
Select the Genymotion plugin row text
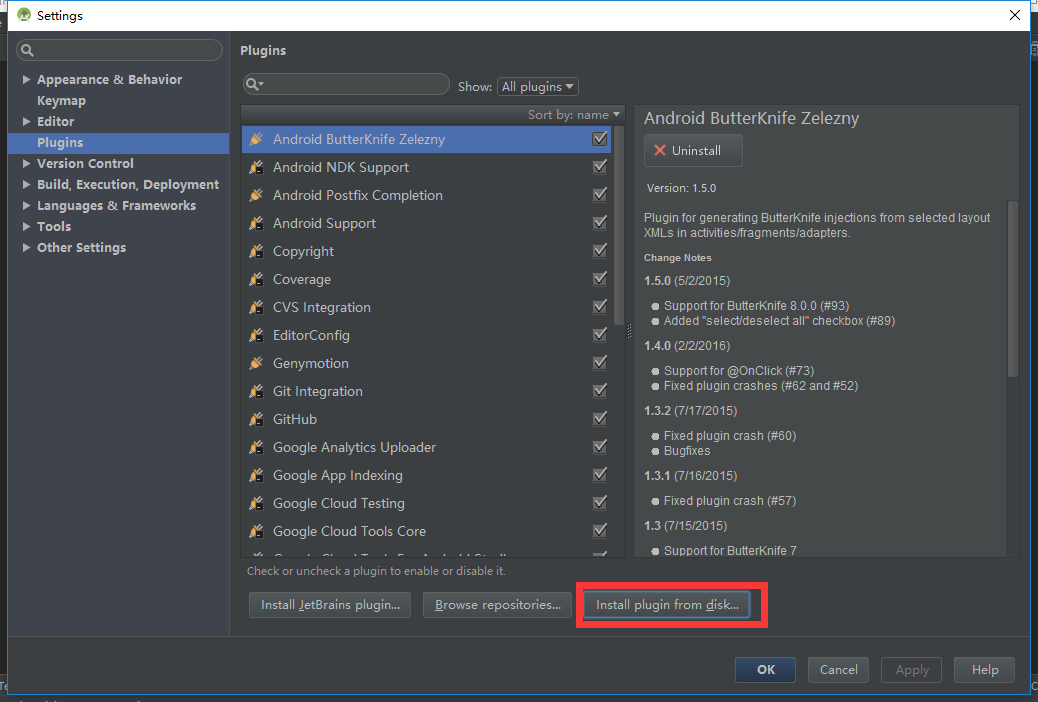[x=310, y=363]
